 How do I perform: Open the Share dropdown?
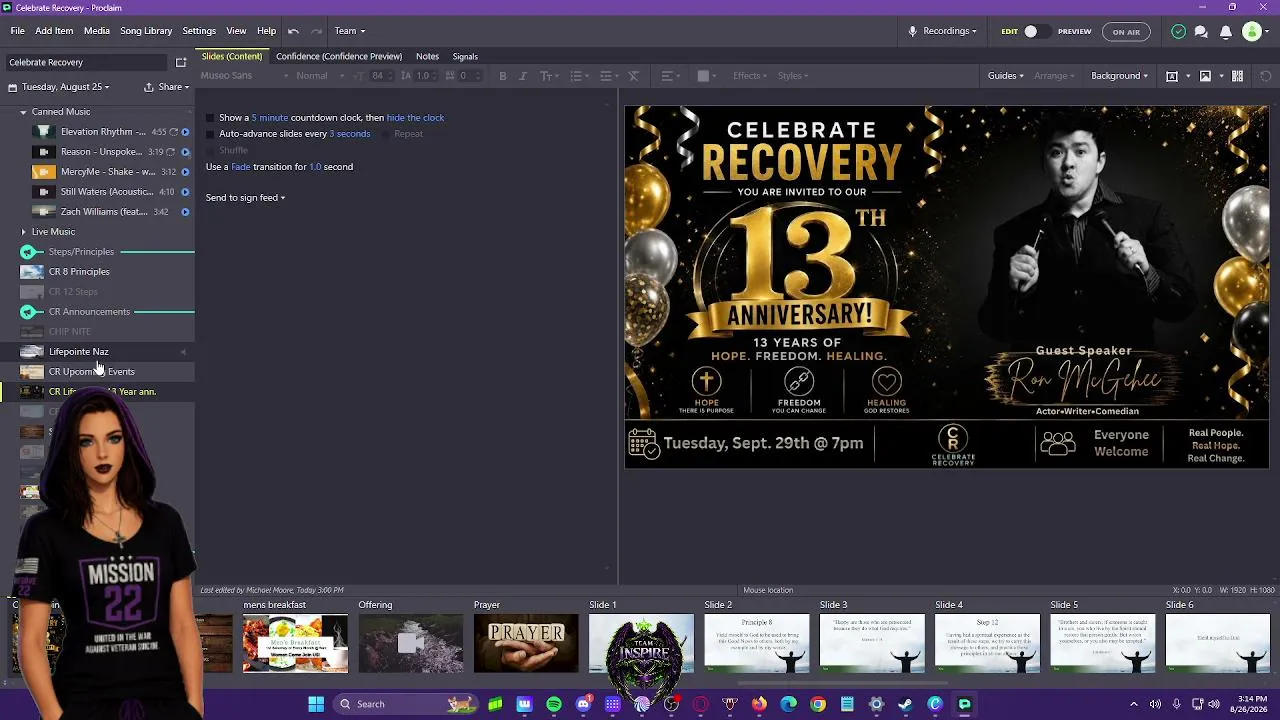point(166,87)
